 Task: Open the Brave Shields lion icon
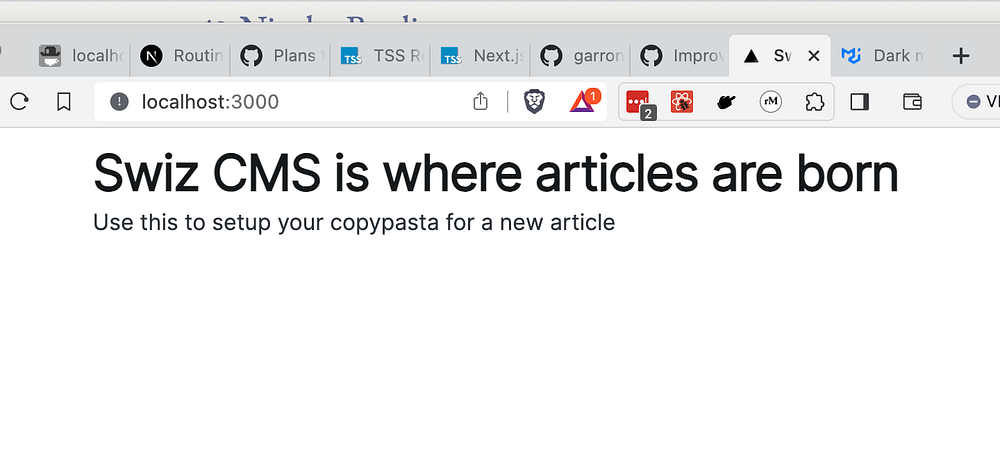(x=534, y=101)
